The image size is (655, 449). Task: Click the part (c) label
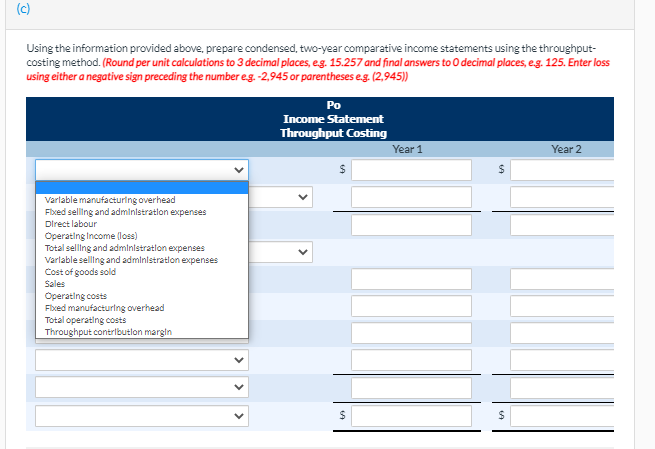23,9
